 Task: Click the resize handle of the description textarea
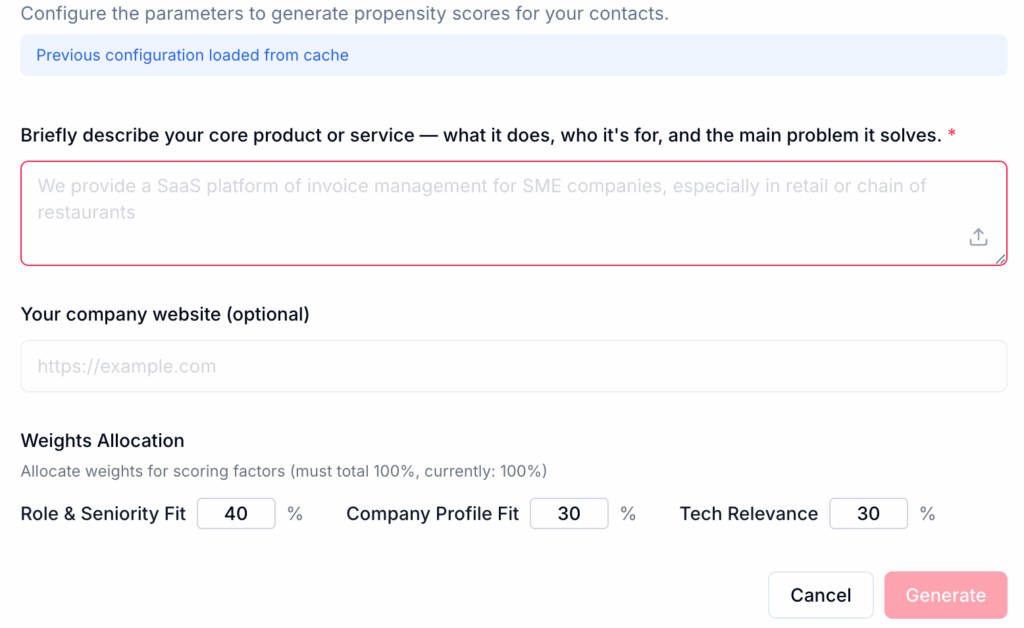tap(1000, 260)
